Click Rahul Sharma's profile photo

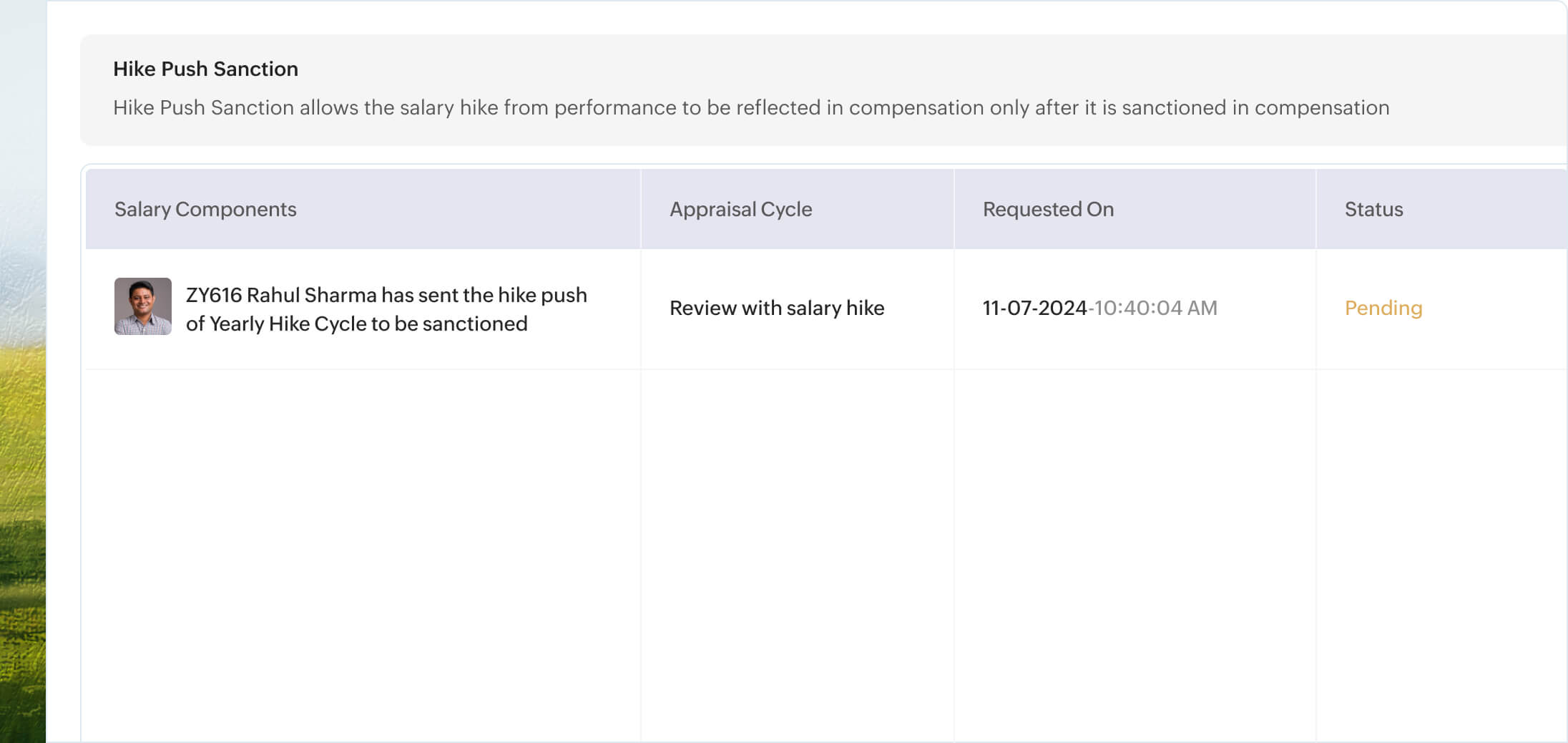[143, 306]
